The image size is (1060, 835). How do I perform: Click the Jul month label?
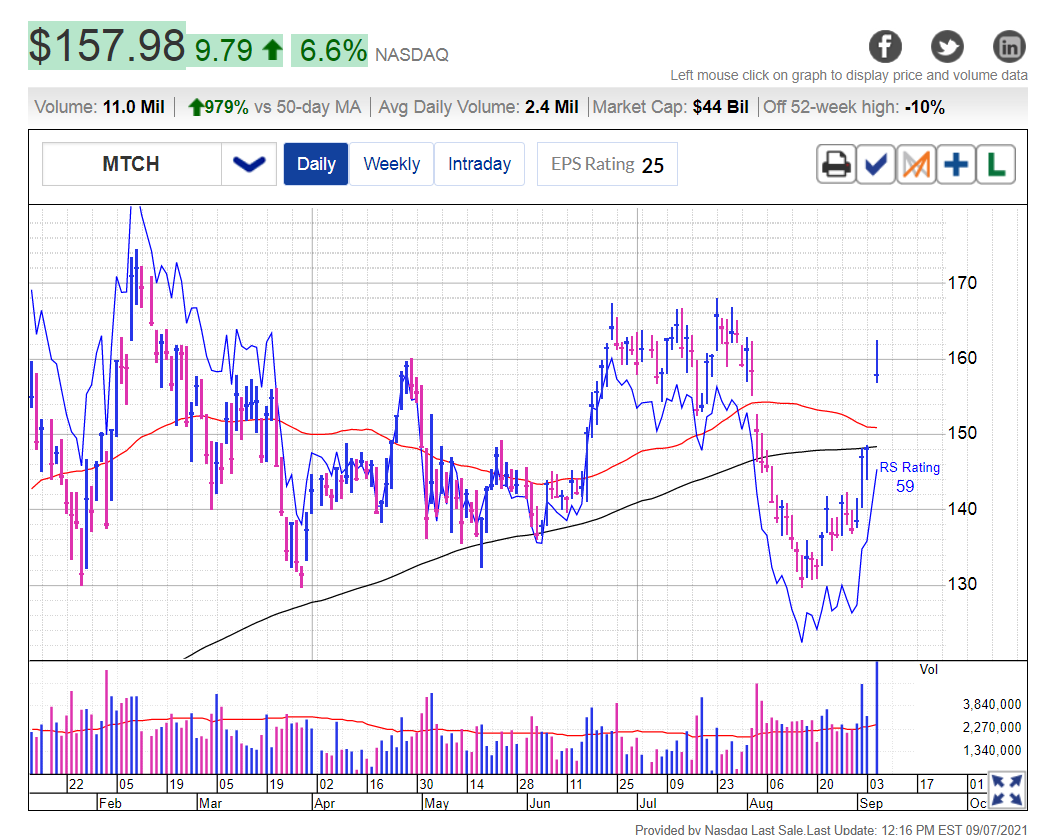click(648, 803)
